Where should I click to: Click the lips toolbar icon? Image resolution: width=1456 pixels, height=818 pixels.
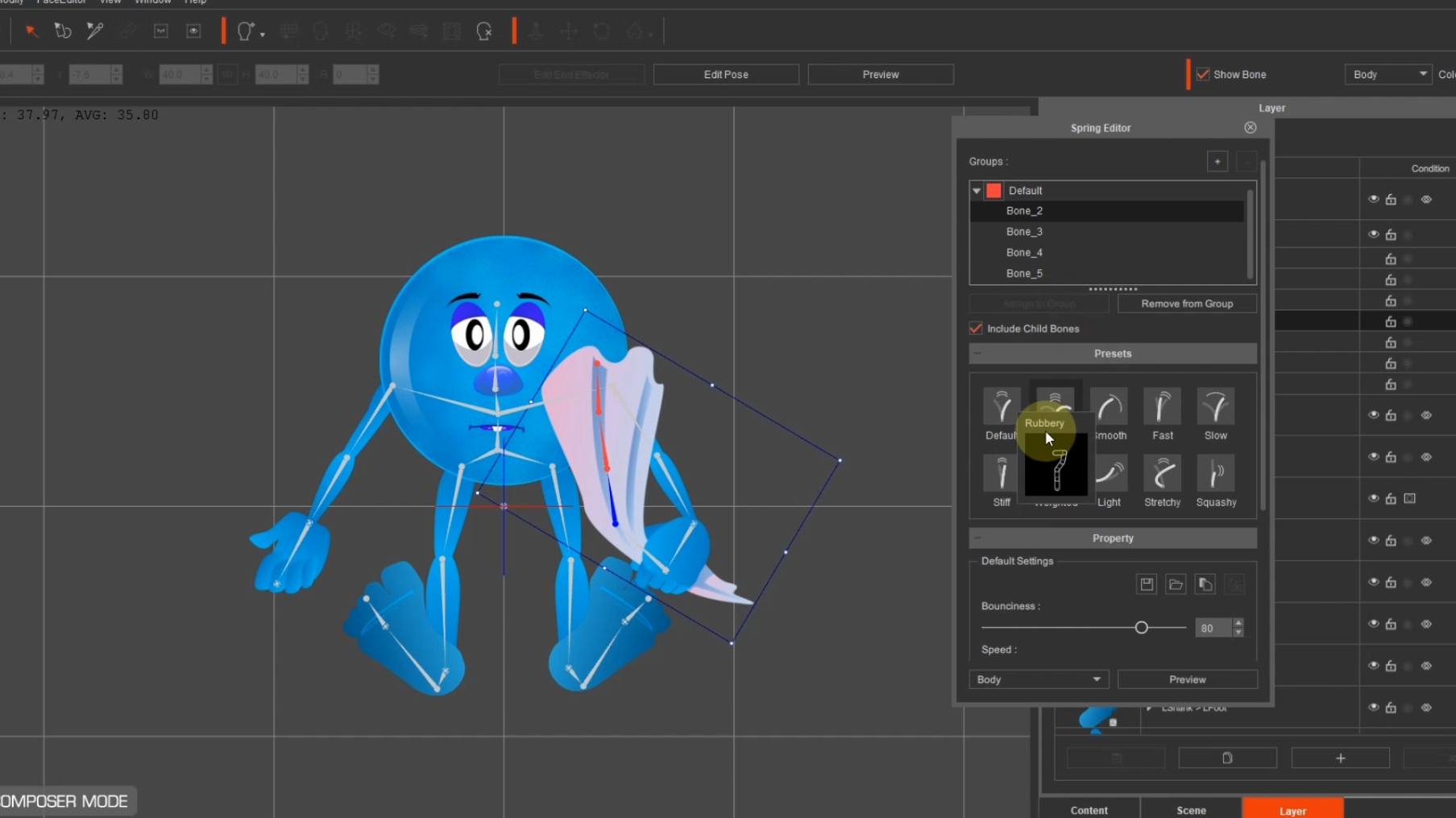(419, 31)
